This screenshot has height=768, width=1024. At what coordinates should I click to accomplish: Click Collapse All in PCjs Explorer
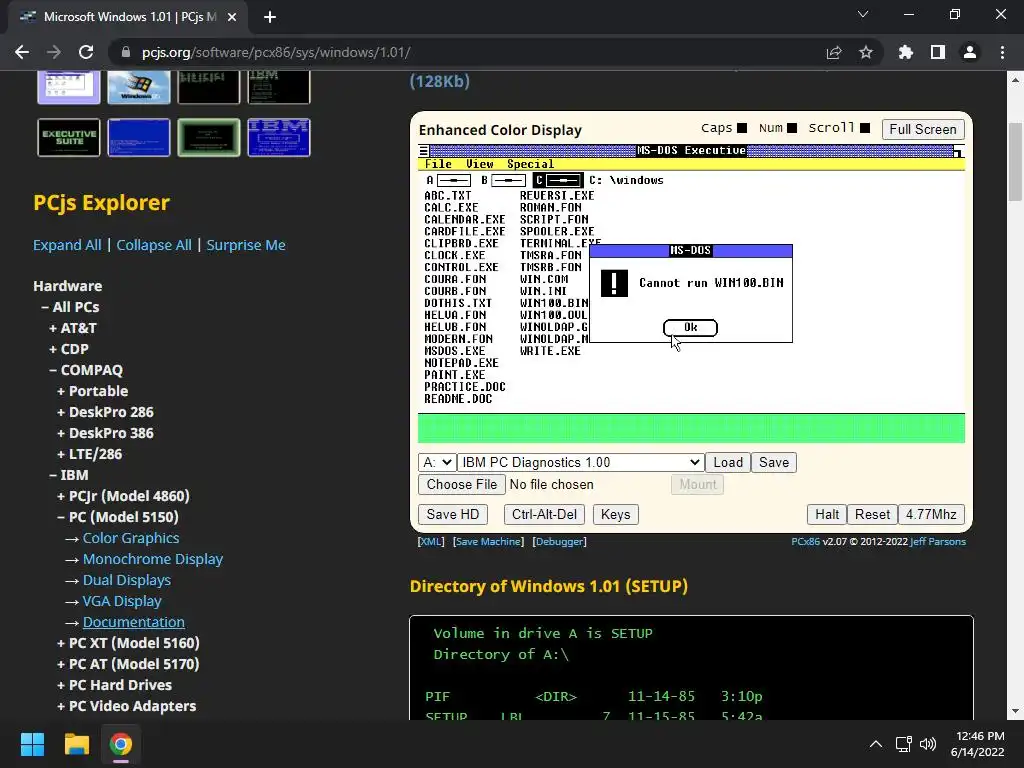(x=154, y=245)
